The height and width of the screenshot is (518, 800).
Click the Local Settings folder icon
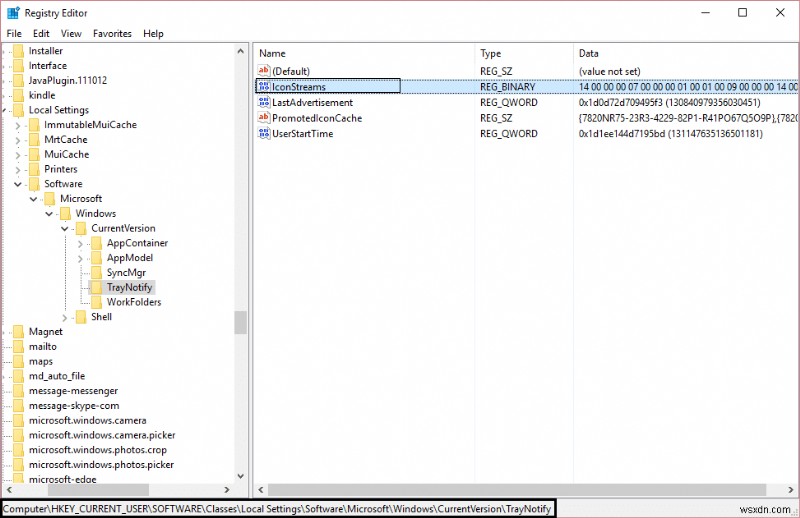click(18, 110)
